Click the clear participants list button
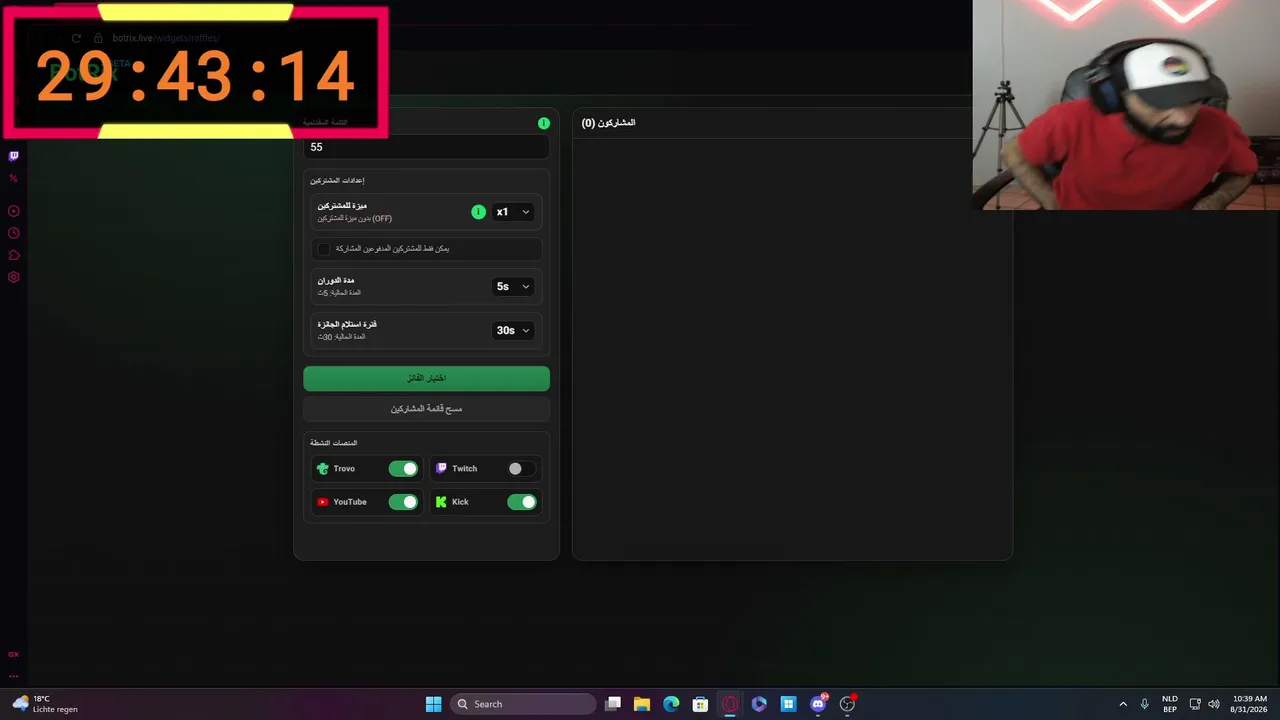 [426, 409]
